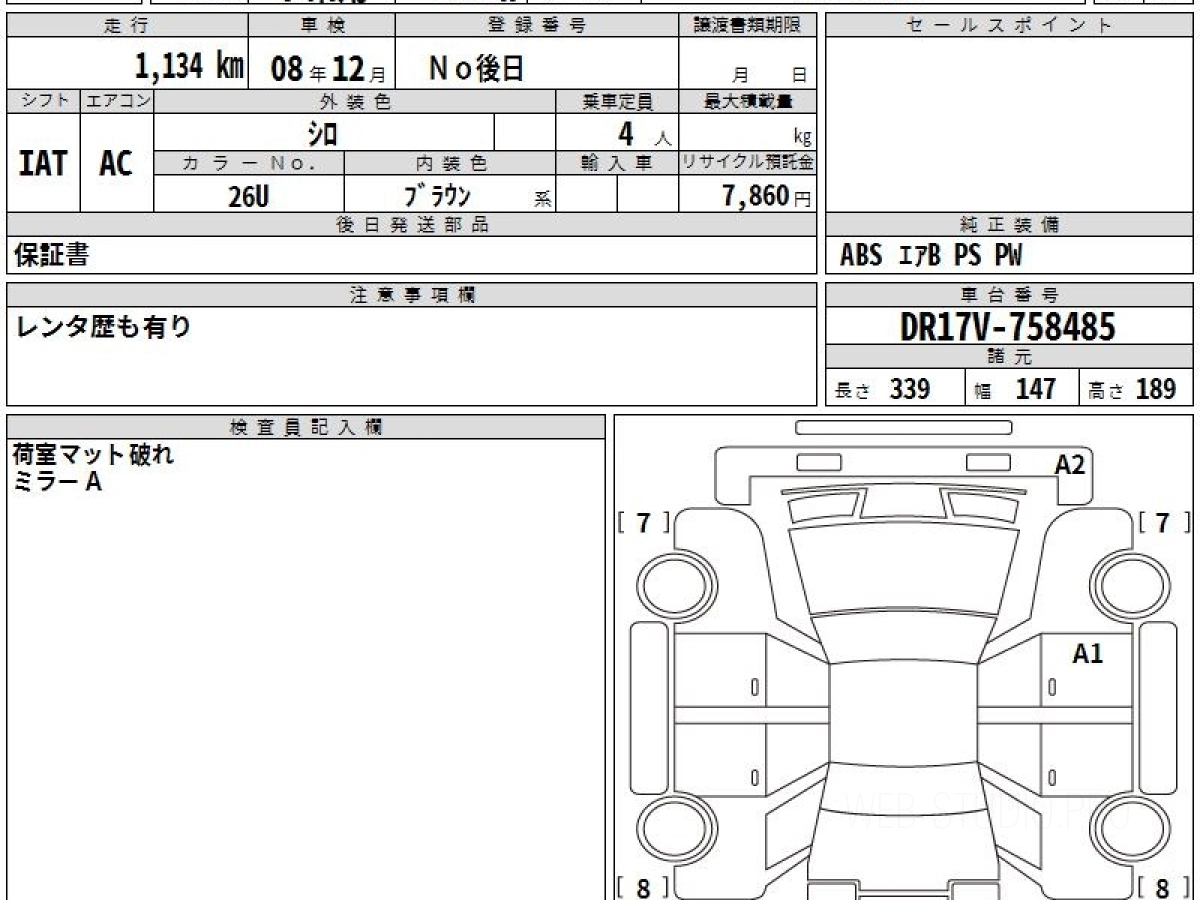1200x900 pixels.
Task: Click the 輸入車 header
Action: point(617,163)
